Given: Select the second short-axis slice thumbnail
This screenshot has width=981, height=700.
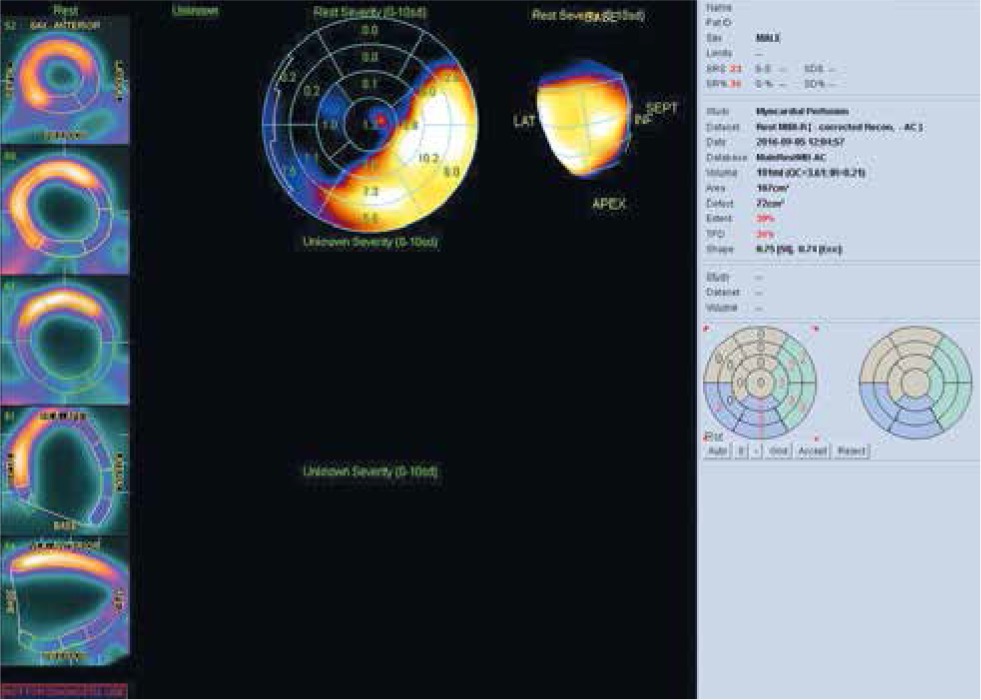Looking at the screenshot, I should coord(65,210).
